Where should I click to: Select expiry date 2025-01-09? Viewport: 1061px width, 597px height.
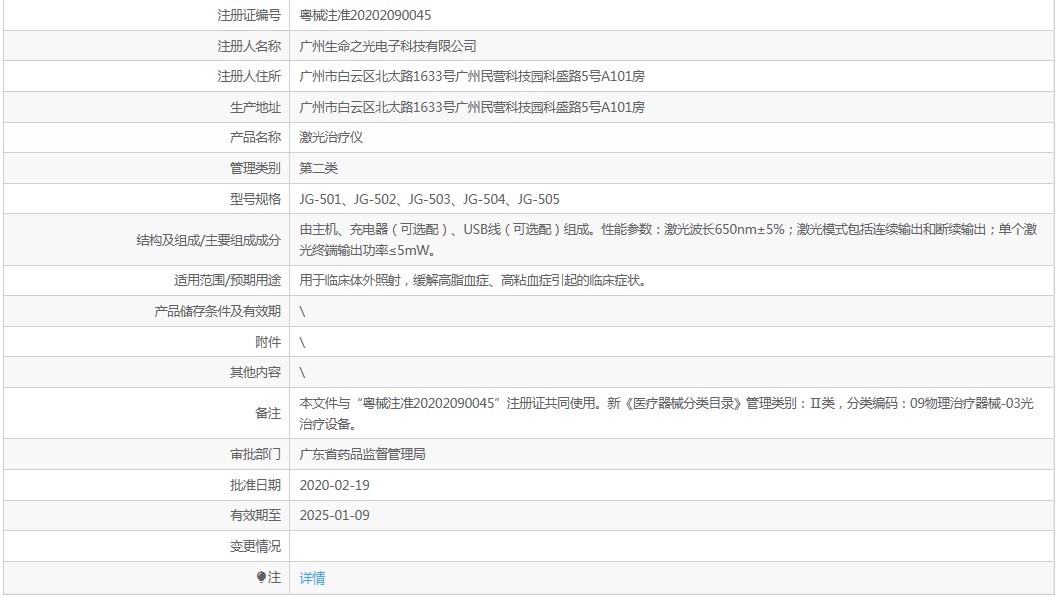[334, 516]
